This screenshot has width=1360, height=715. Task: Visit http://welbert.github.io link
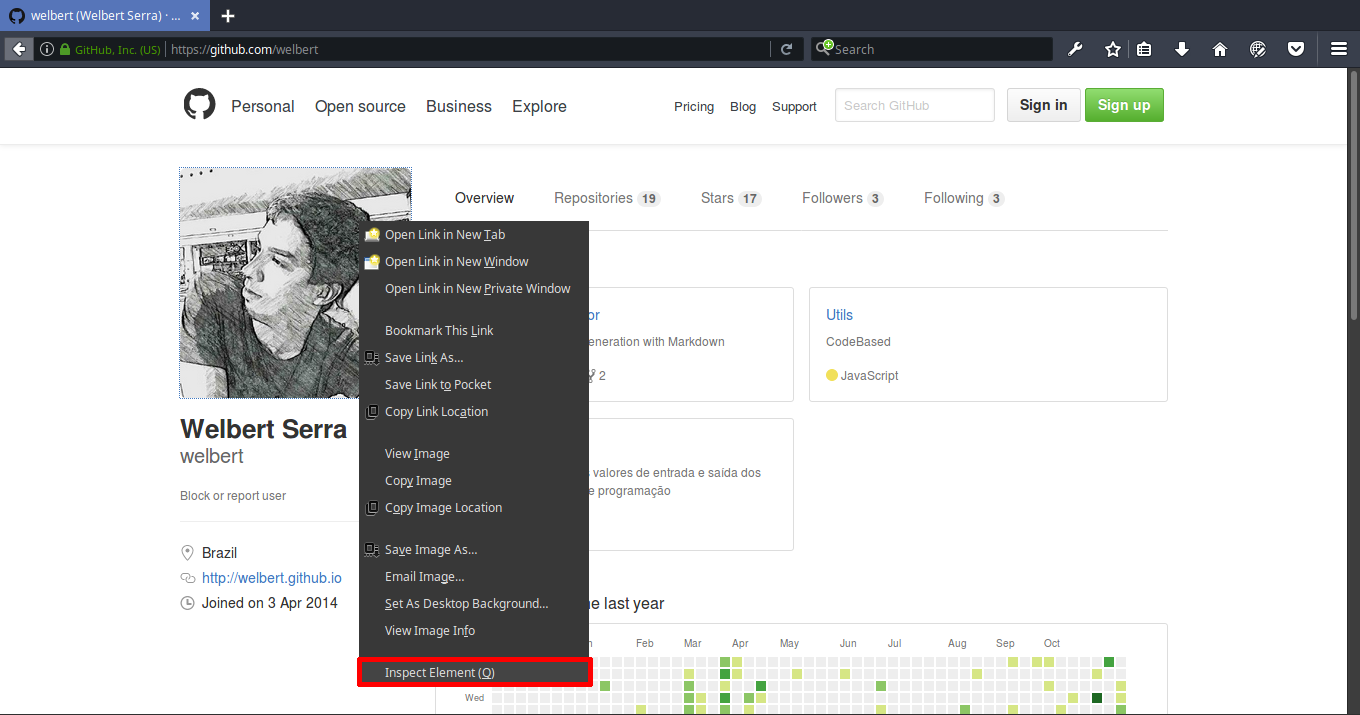(272, 578)
